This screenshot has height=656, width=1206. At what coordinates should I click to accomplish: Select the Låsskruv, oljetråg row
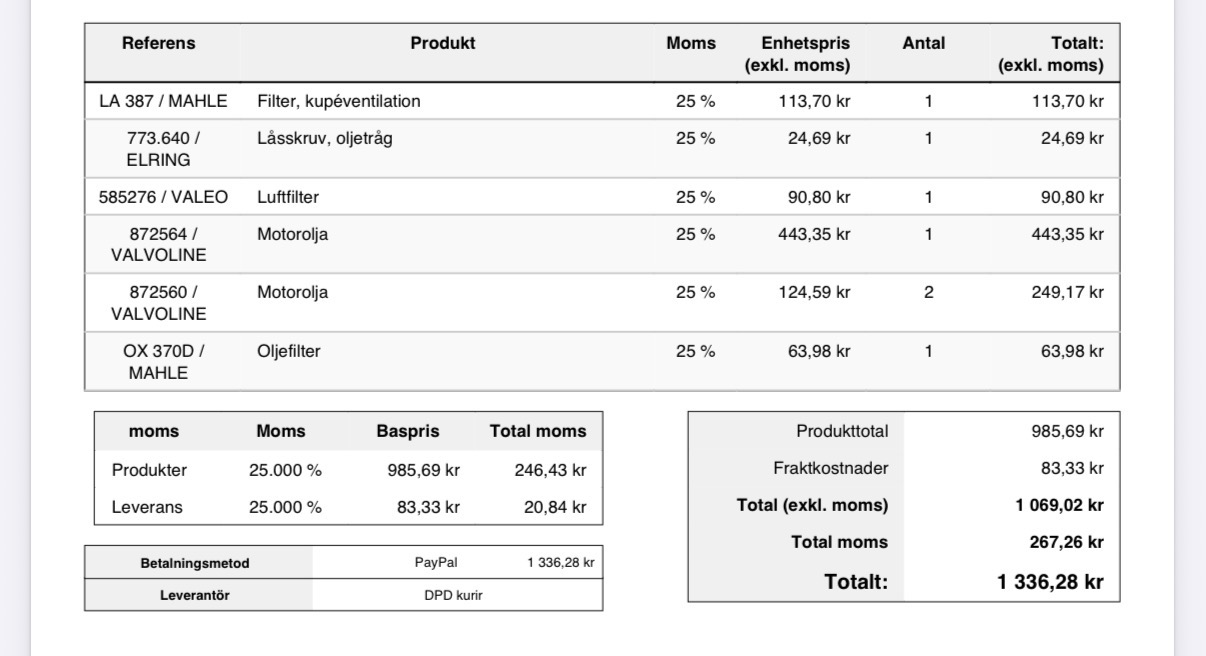click(602, 148)
